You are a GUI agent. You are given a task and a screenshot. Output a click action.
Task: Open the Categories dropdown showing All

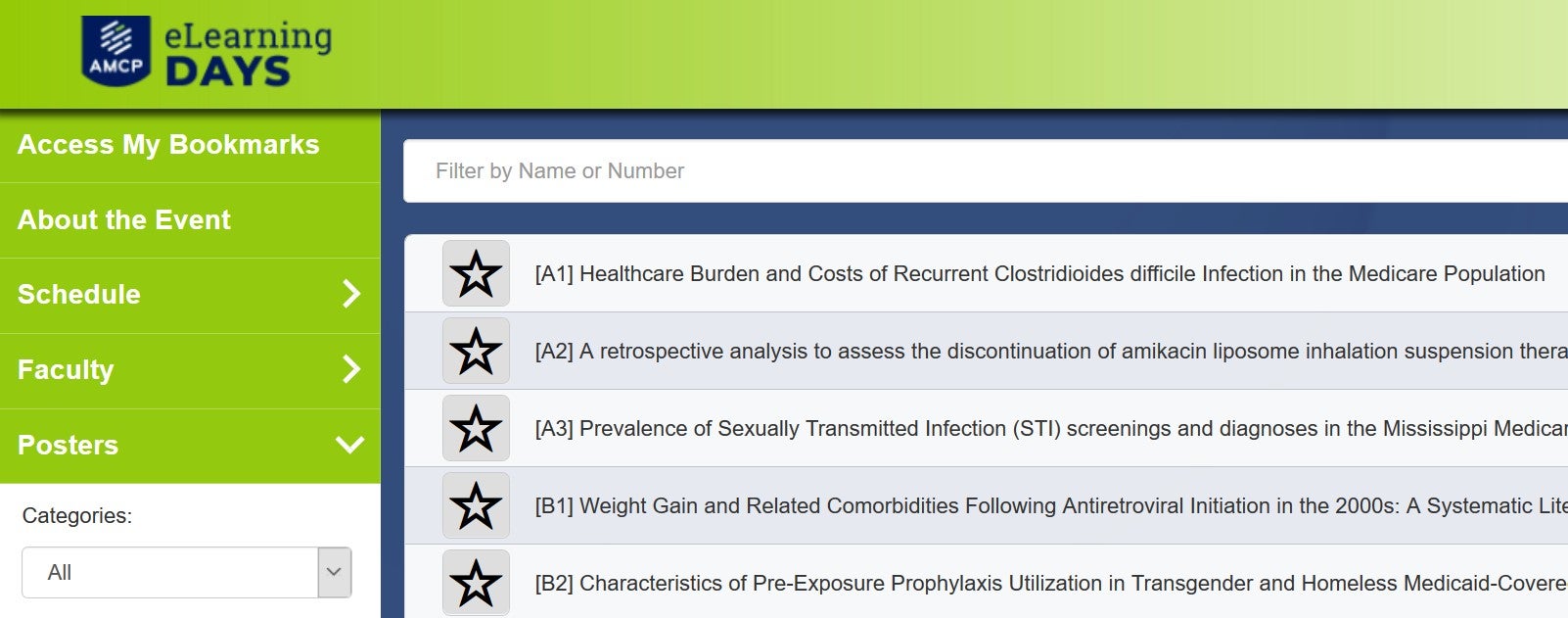[186, 572]
